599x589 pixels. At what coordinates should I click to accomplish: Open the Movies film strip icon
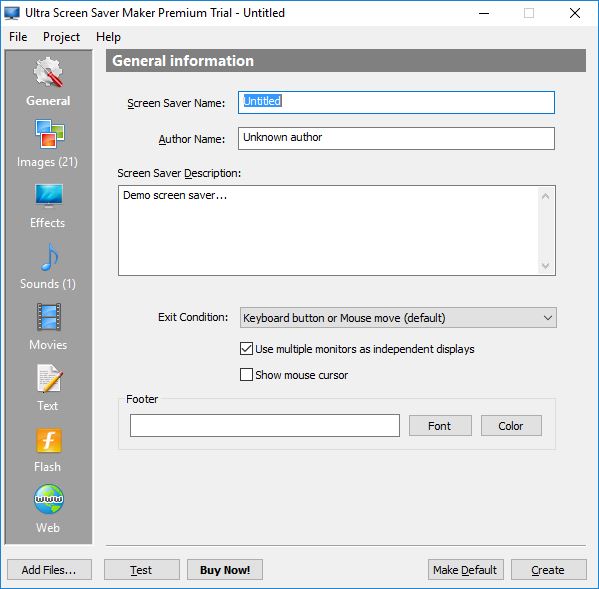pos(49,317)
